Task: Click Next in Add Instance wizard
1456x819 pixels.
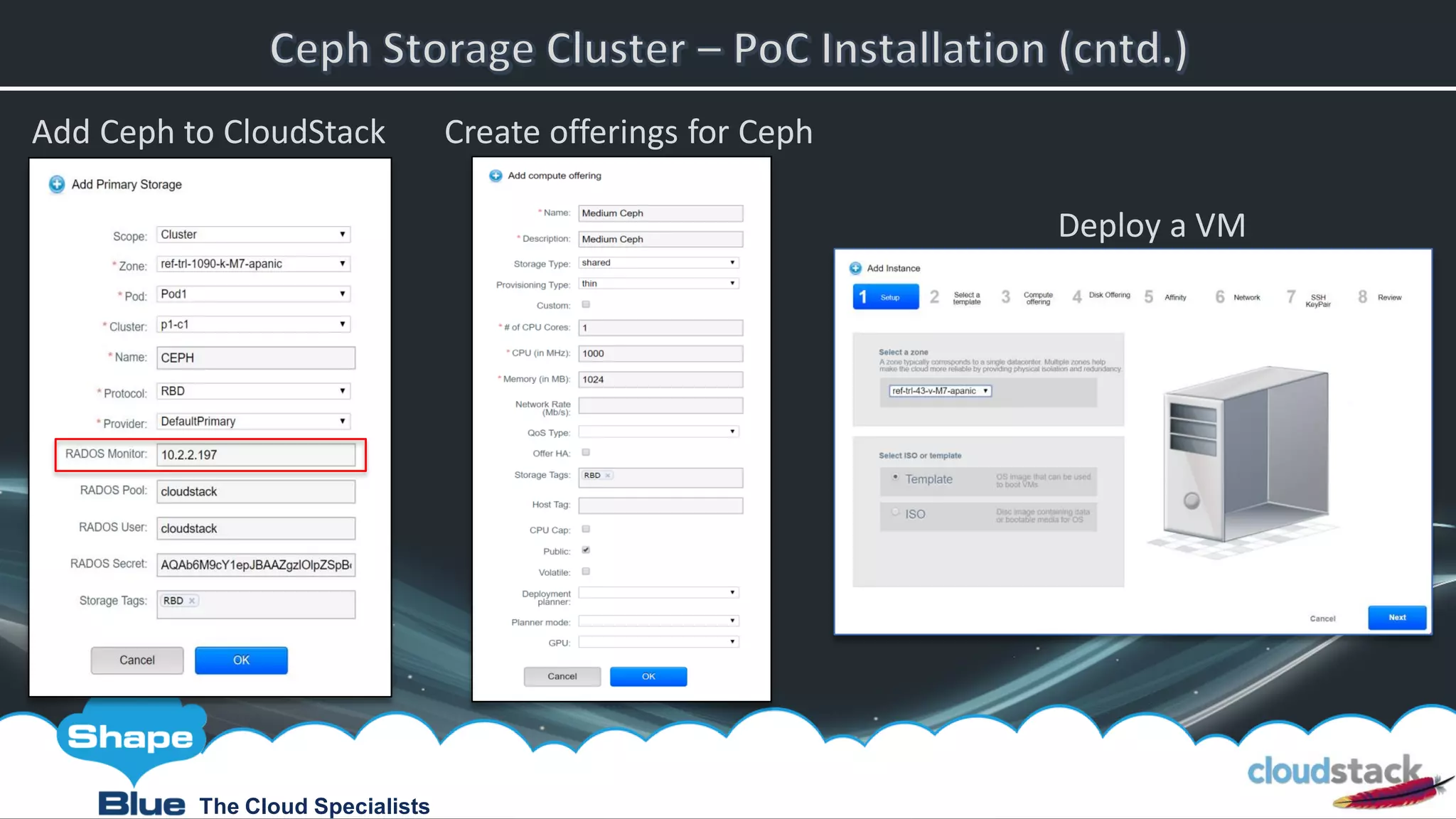Action: [1397, 618]
